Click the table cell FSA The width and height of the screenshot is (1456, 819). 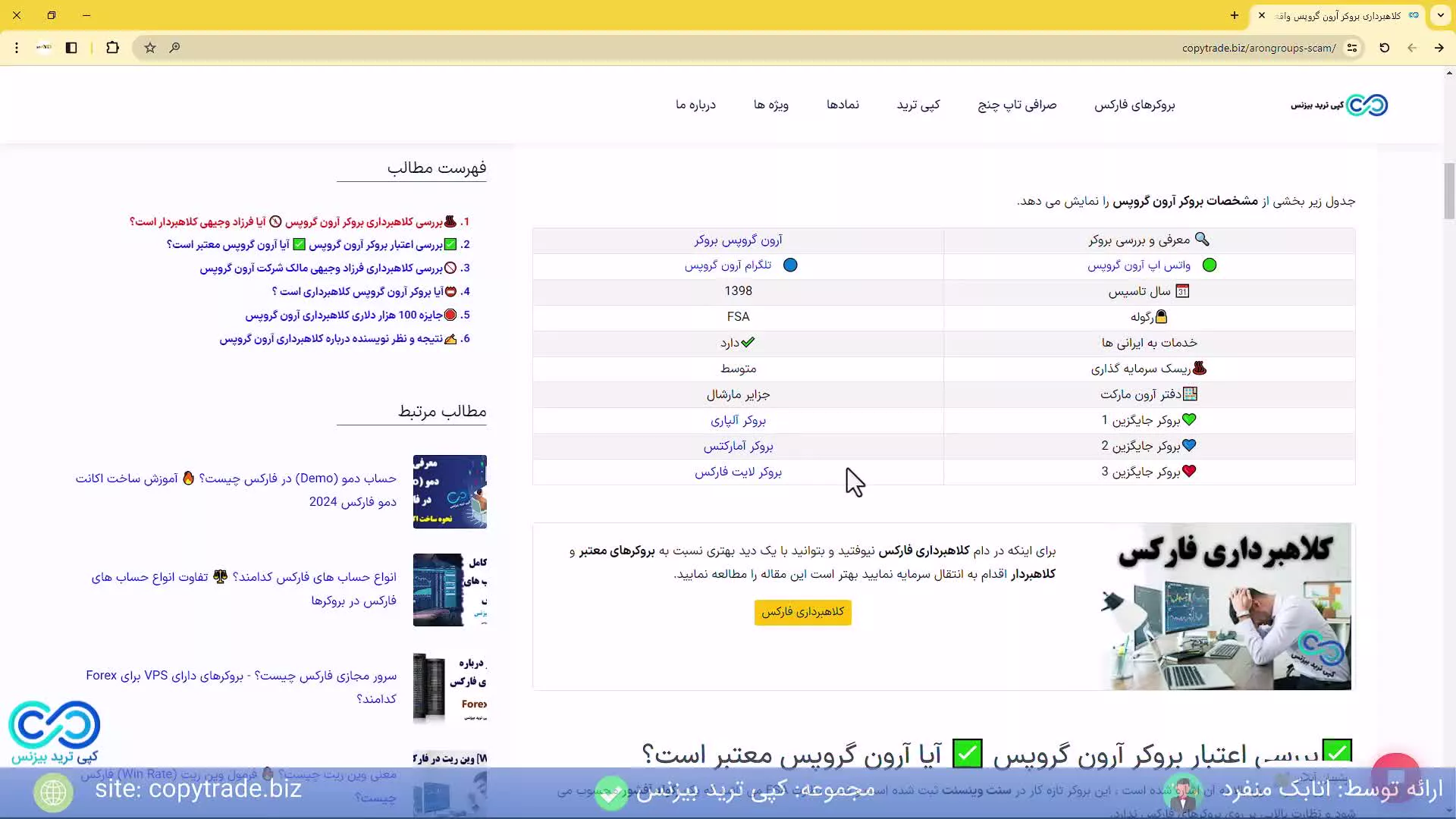pyautogui.click(x=738, y=317)
